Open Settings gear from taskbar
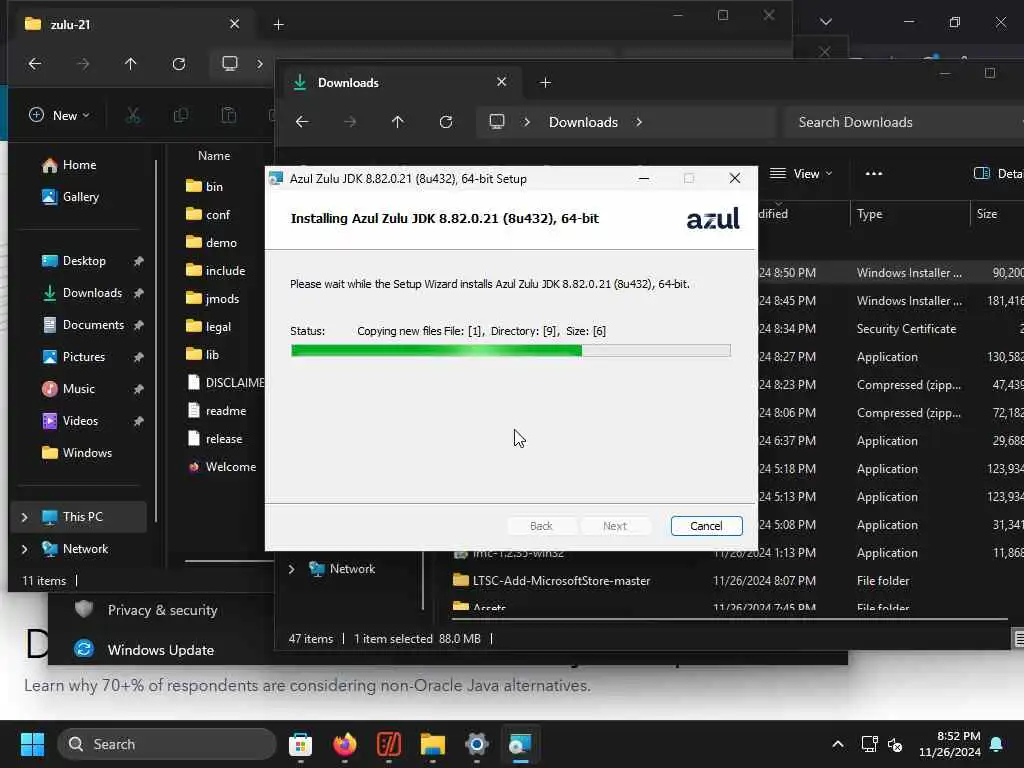This screenshot has height=768, width=1024. click(477, 744)
